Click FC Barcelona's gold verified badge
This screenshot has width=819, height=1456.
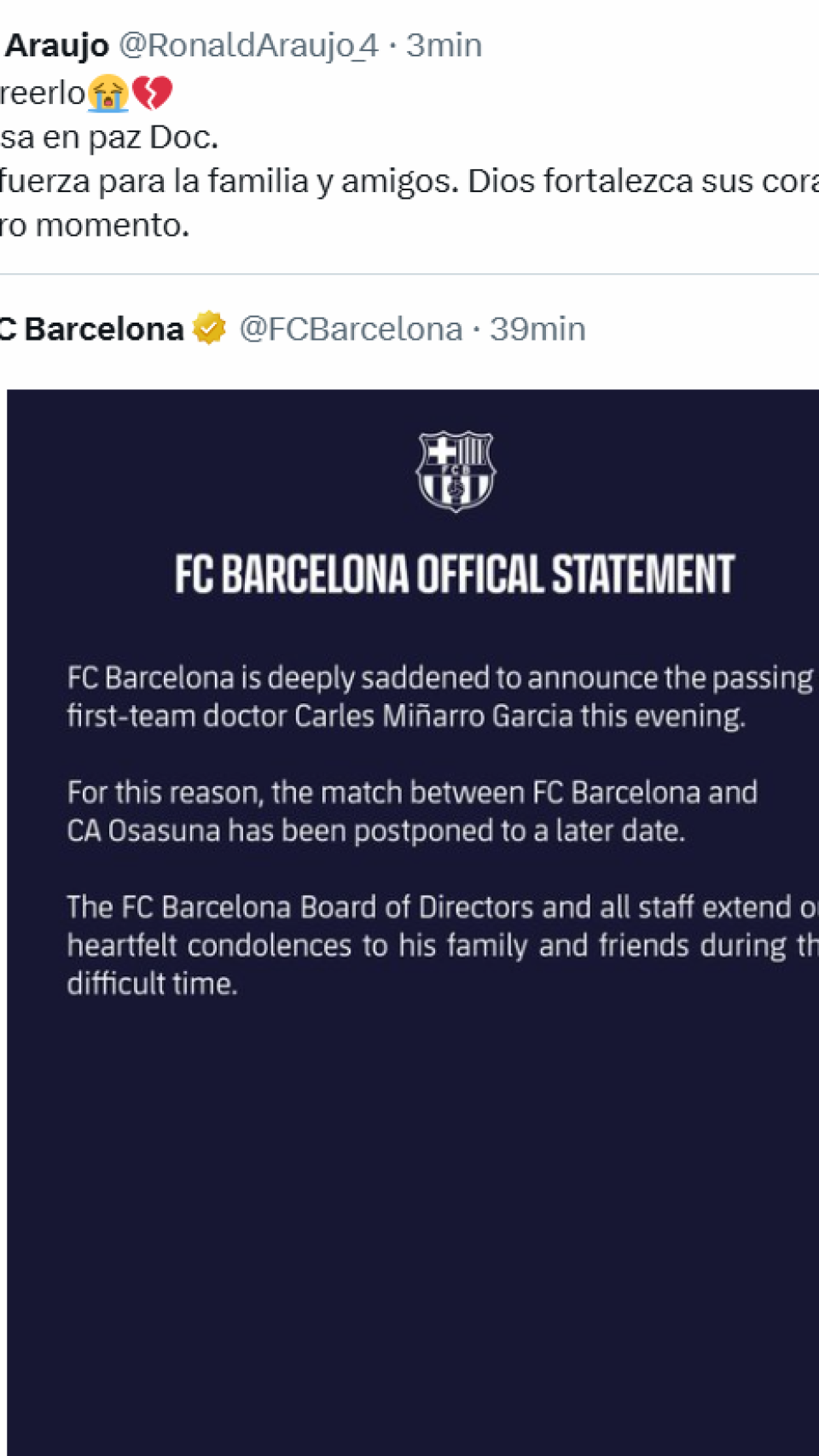[209, 329]
